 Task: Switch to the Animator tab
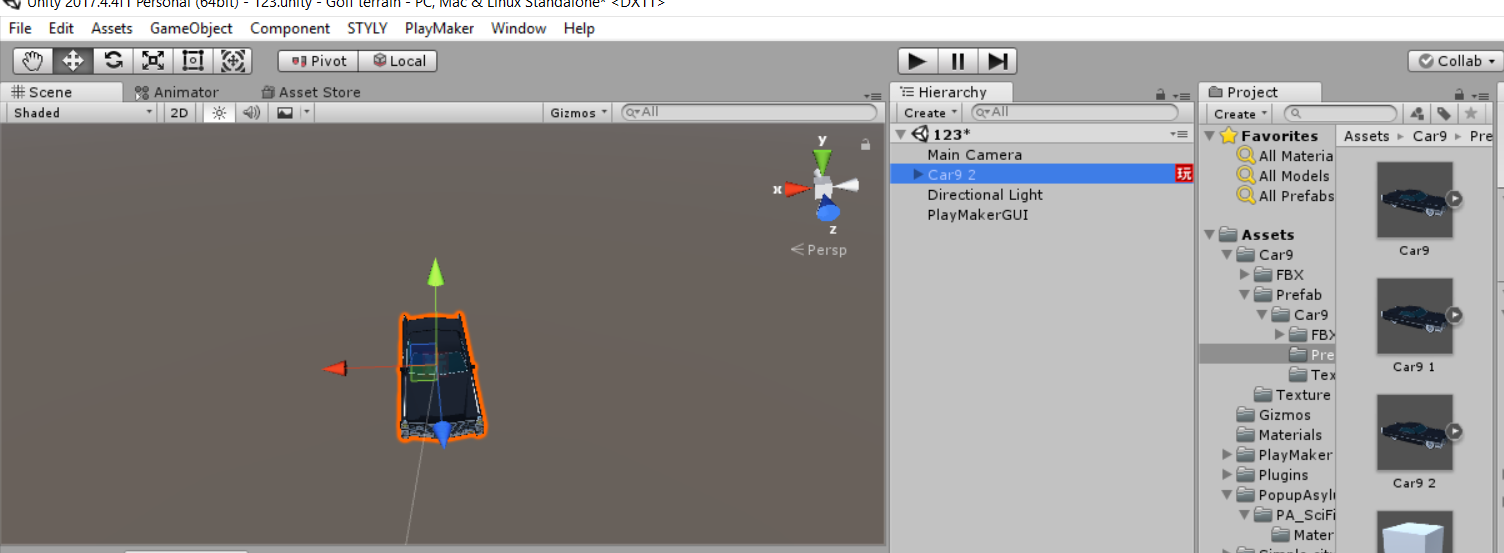tap(177, 92)
